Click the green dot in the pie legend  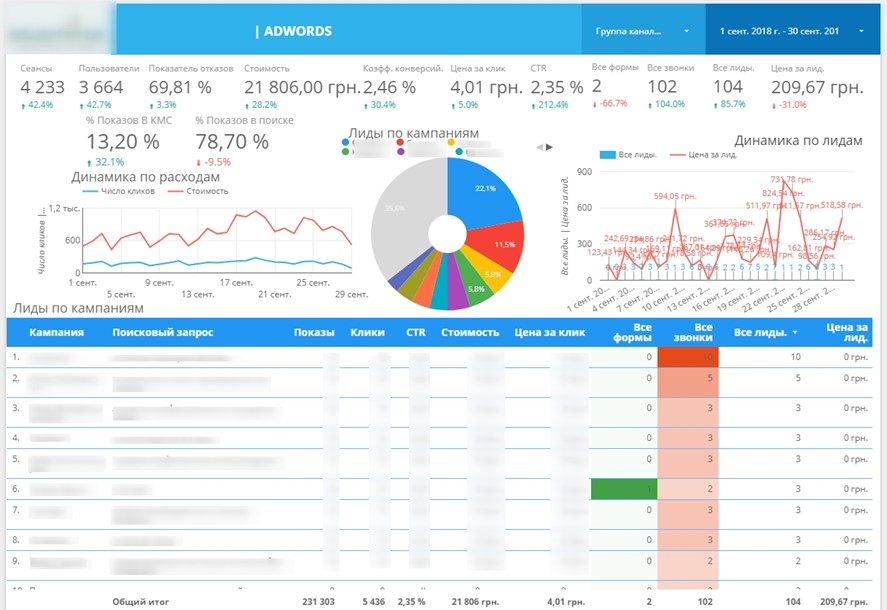pos(346,152)
